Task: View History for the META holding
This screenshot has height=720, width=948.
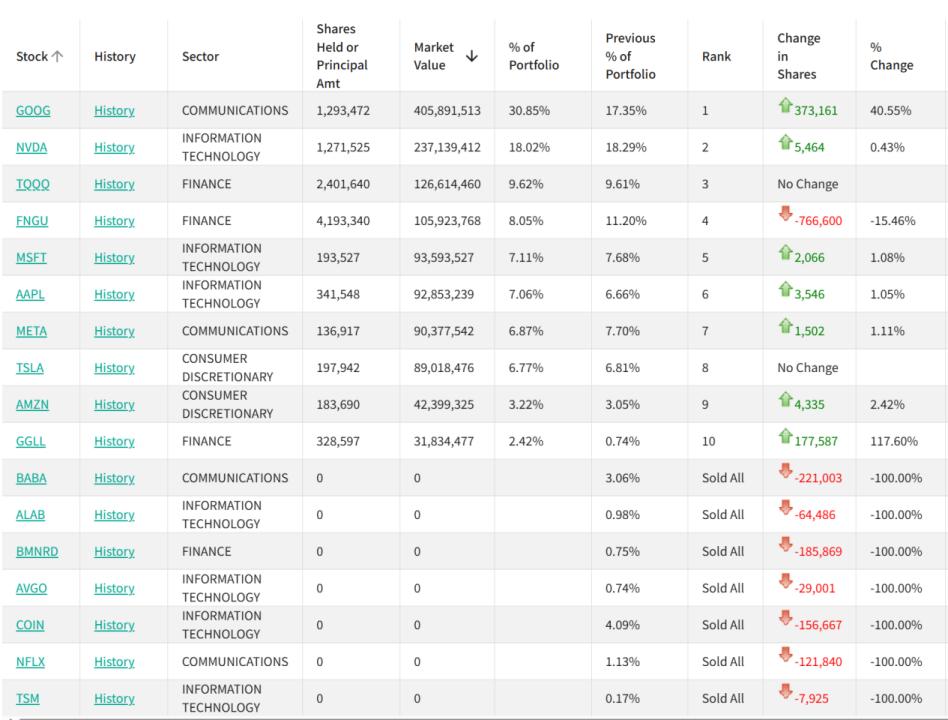Action: (x=114, y=331)
